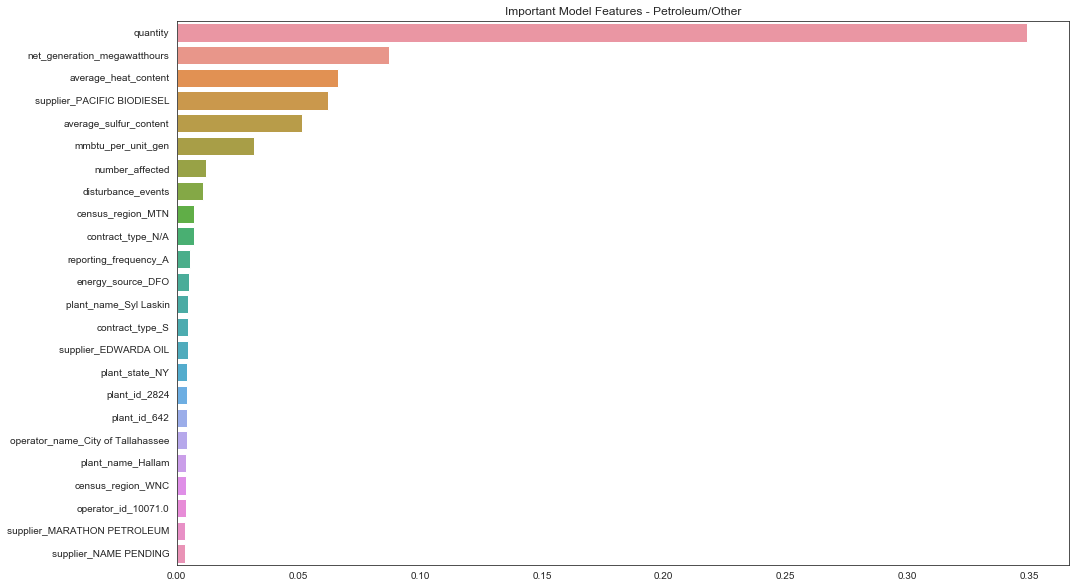Click the 'supplier_MARATHON PETROLEUM' label

[88, 531]
